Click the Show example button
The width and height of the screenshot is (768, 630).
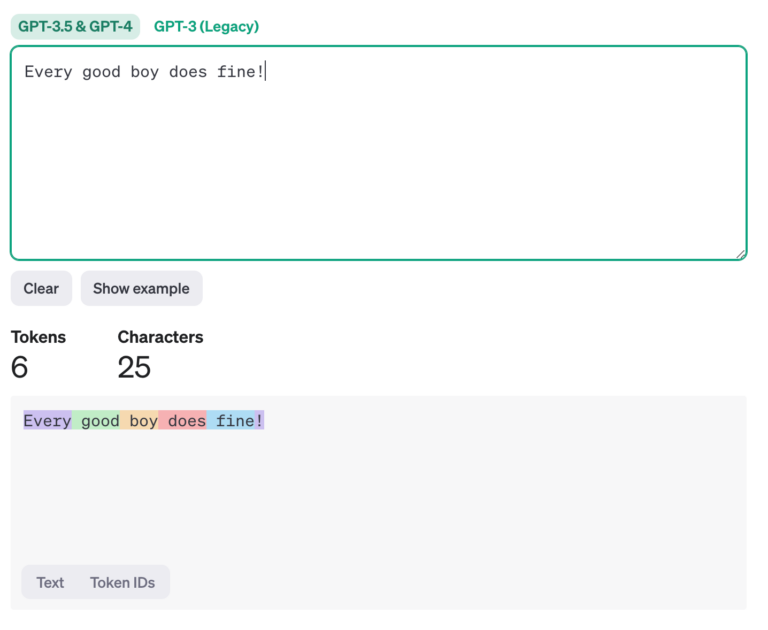tap(142, 289)
